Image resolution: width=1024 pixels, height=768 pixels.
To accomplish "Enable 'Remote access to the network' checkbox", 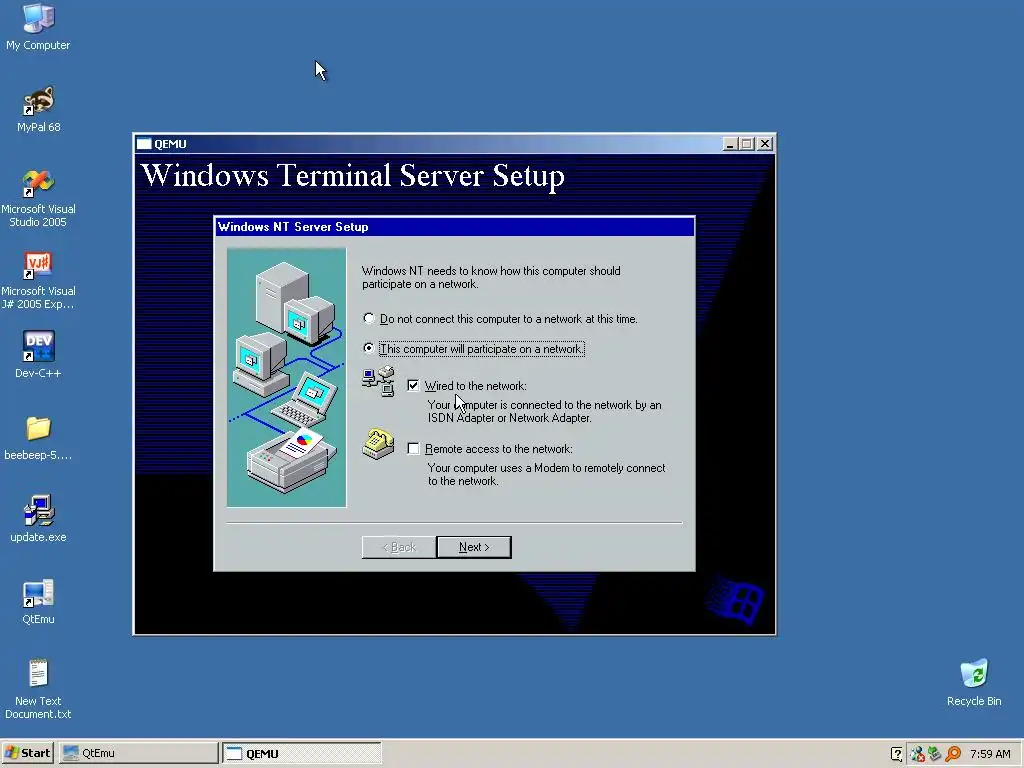I will click(413, 449).
